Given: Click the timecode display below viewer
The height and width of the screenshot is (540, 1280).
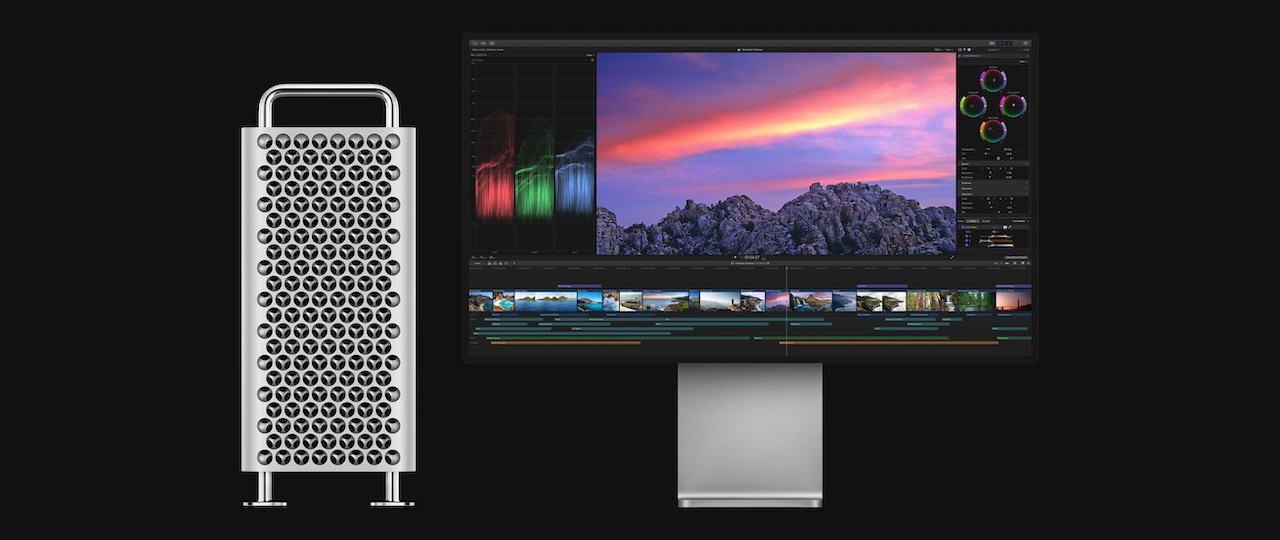Looking at the screenshot, I should [751, 257].
